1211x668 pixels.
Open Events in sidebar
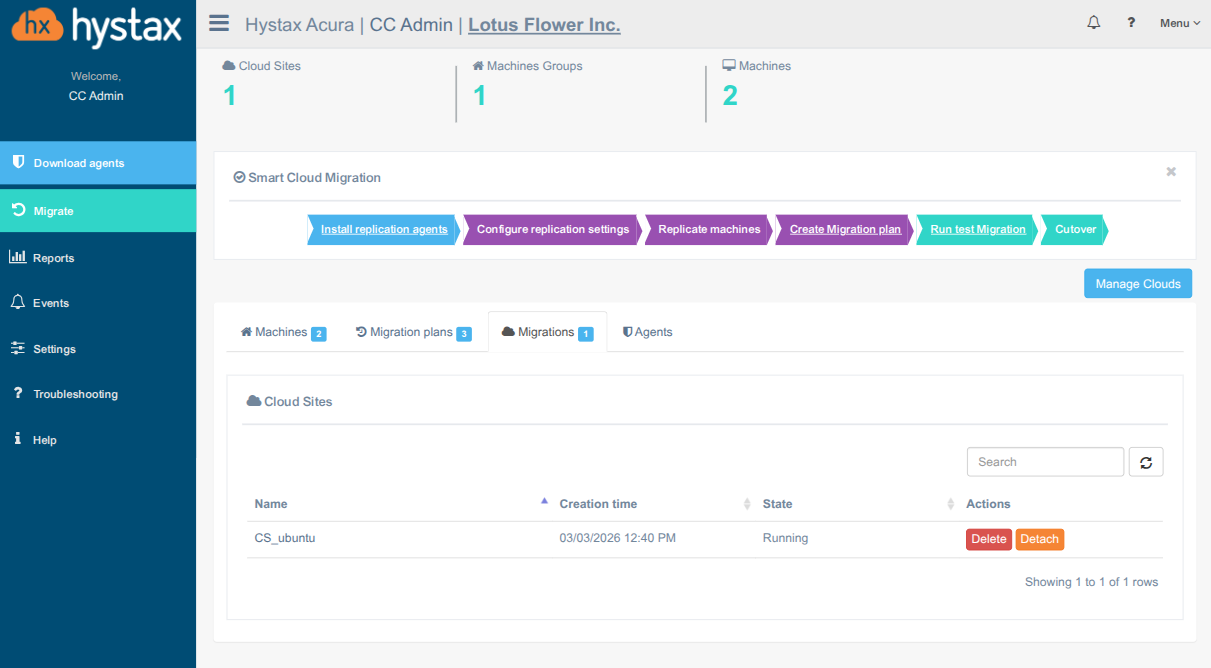click(x=98, y=303)
